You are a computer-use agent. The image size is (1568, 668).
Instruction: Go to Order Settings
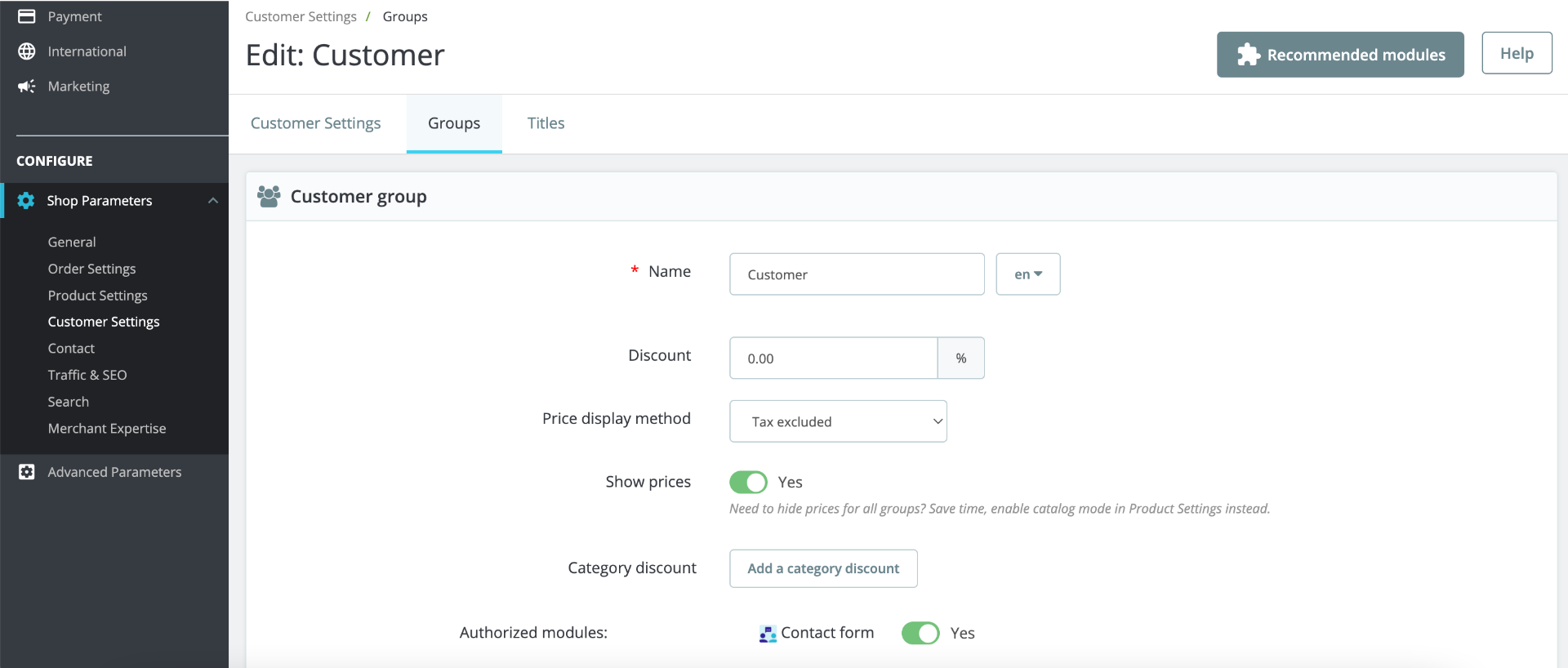92,269
